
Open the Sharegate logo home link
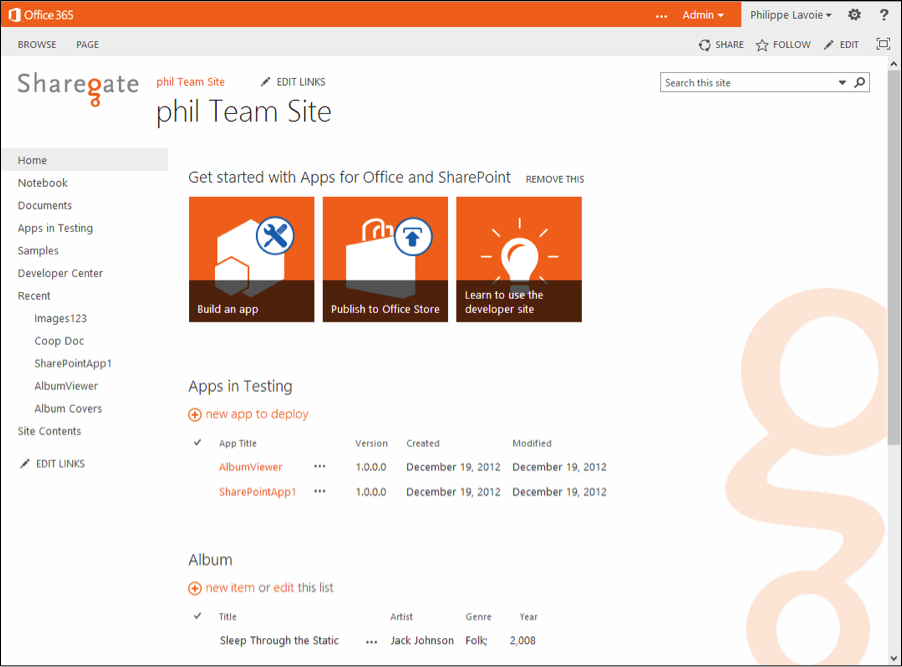(x=78, y=89)
